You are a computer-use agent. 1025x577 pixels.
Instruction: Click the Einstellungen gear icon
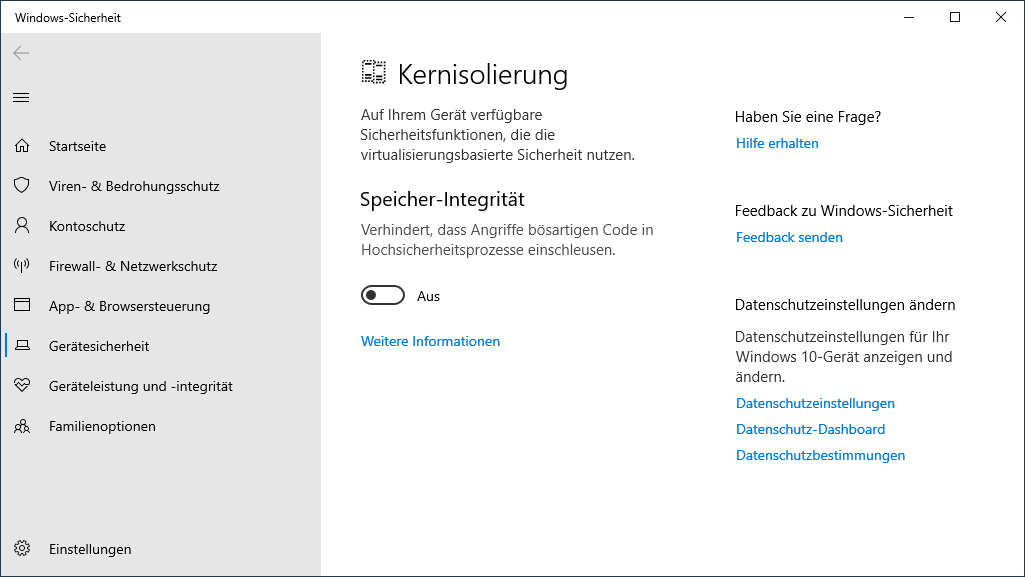[x=21, y=549]
